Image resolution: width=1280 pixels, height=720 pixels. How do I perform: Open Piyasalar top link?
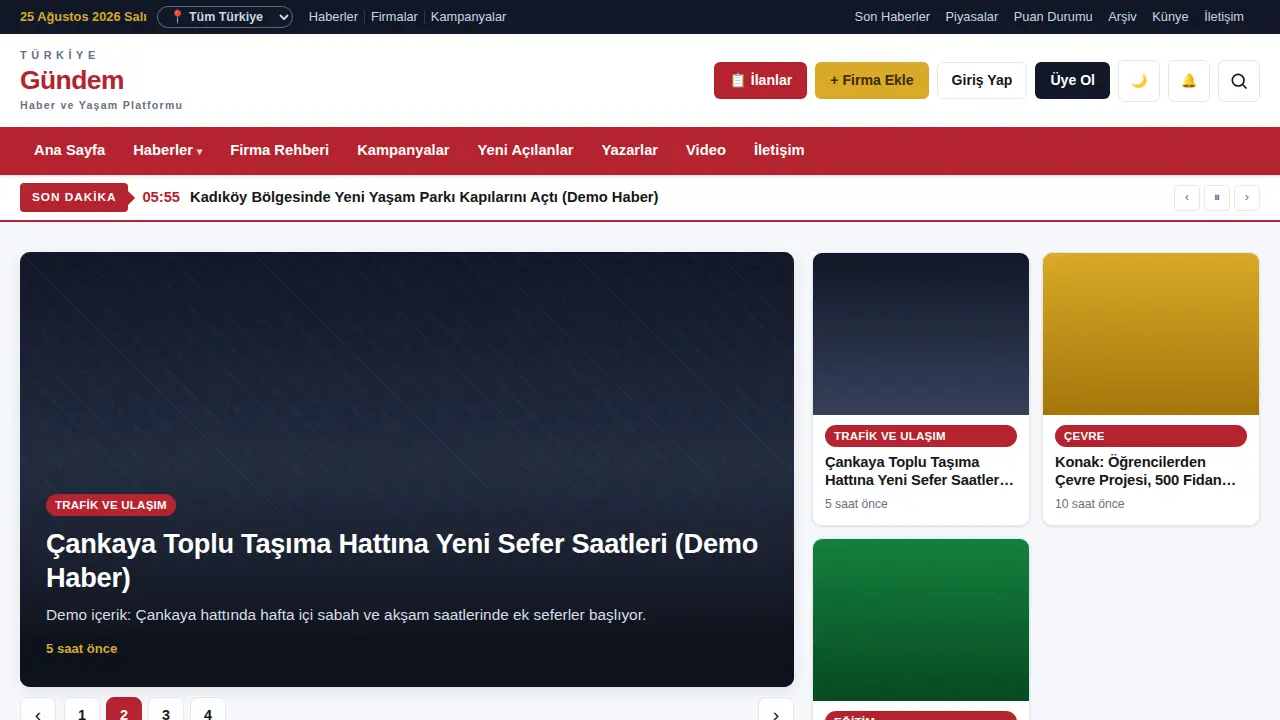click(x=972, y=17)
